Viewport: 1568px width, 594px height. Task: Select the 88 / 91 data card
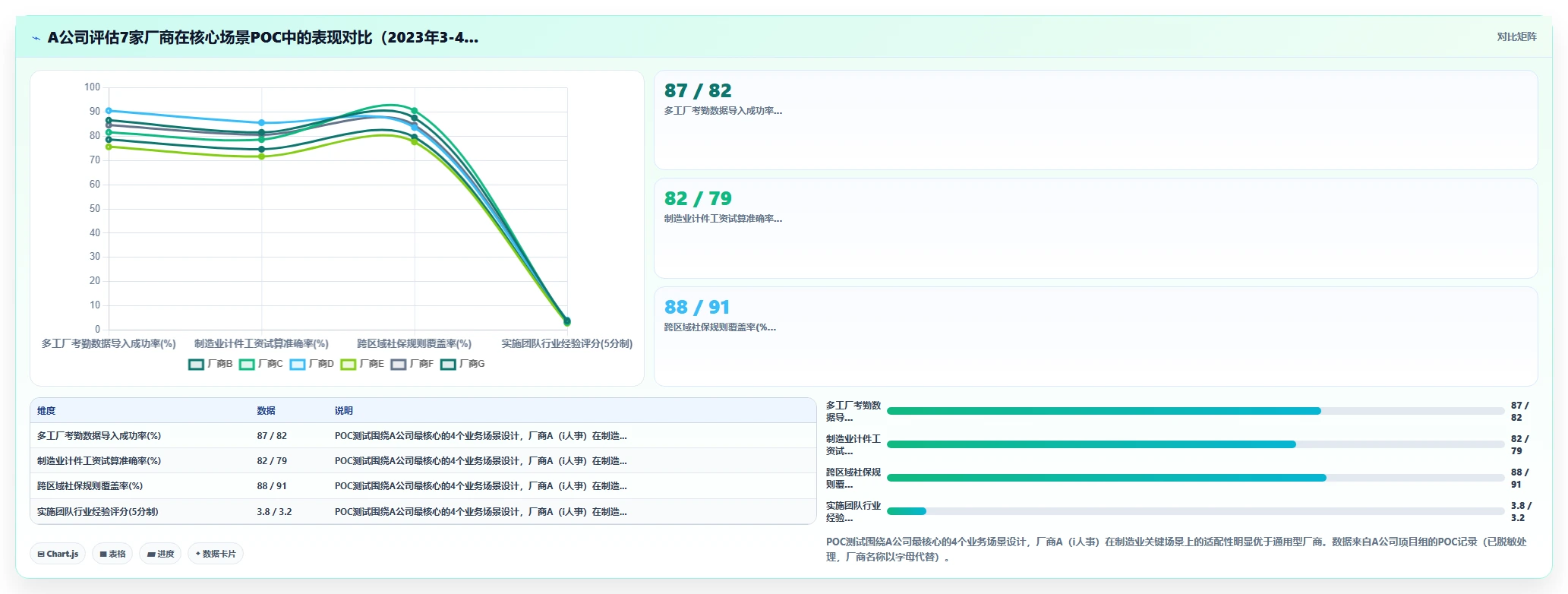click(x=1096, y=336)
